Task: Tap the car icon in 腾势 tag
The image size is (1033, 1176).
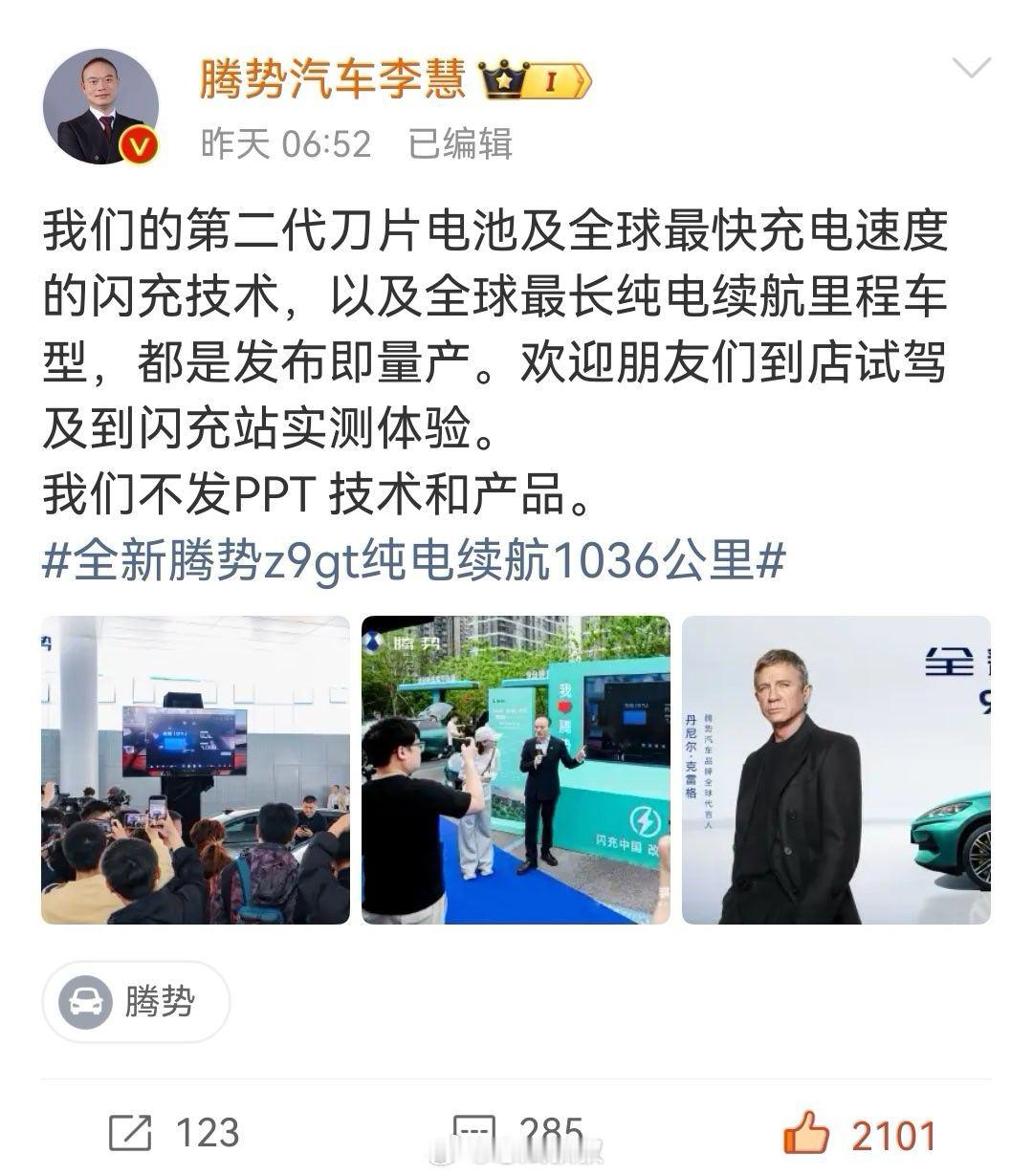Action: (x=85, y=1002)
